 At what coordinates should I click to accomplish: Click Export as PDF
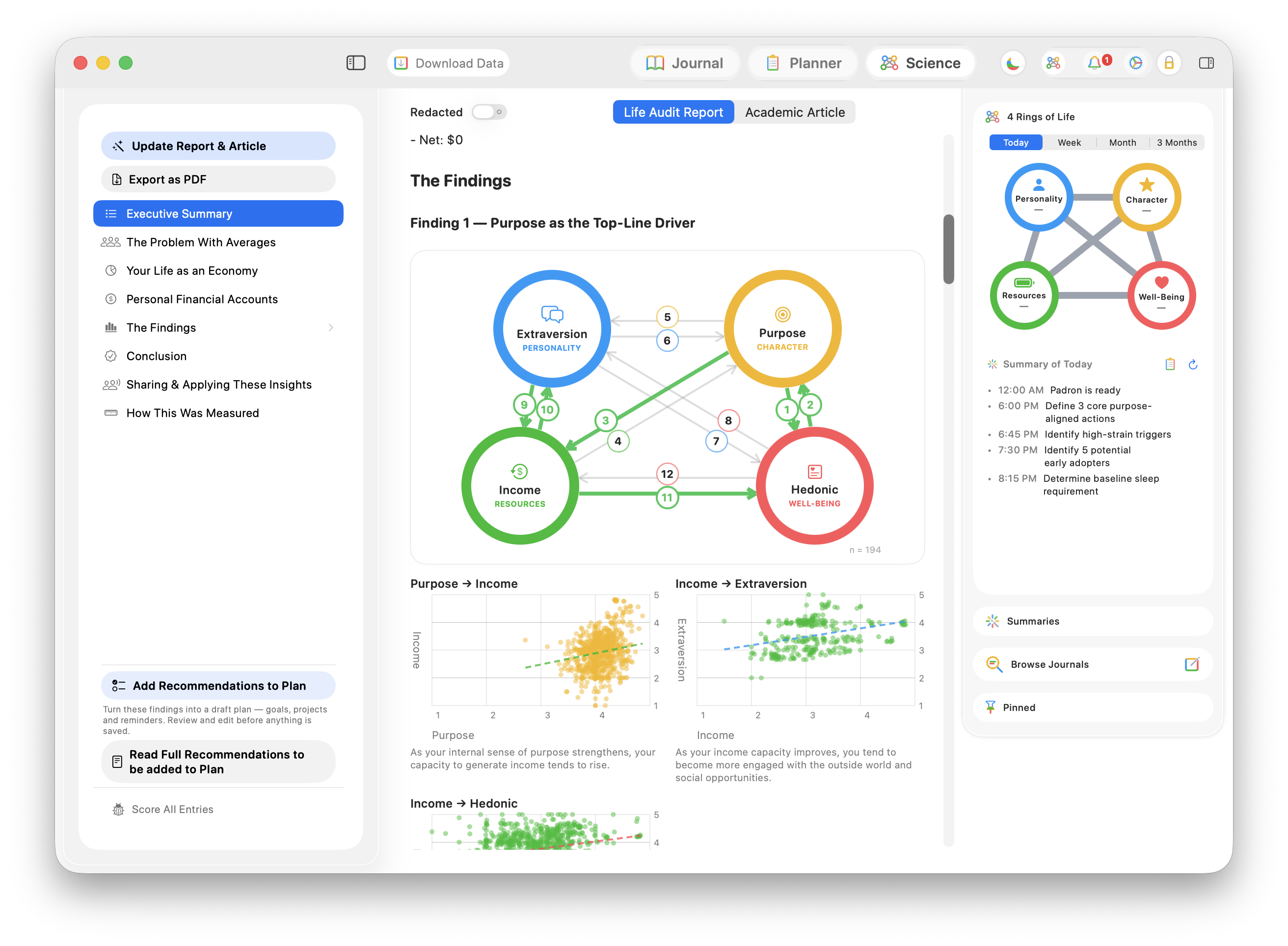218,179
